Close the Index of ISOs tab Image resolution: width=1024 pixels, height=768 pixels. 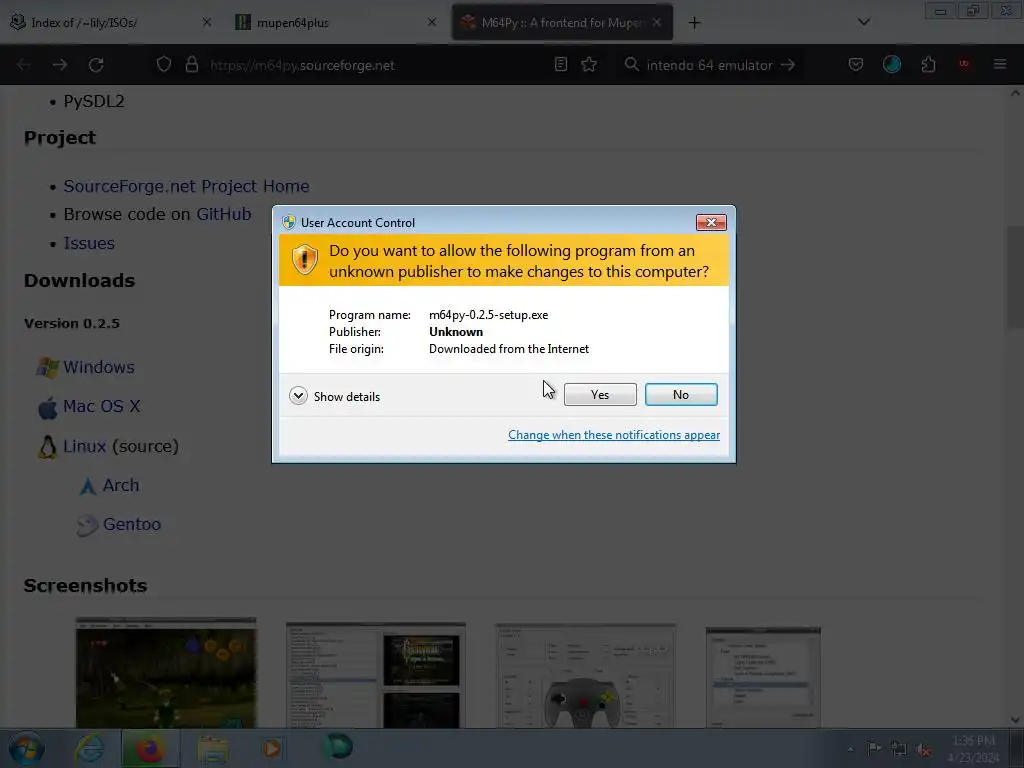coord(206,22)
